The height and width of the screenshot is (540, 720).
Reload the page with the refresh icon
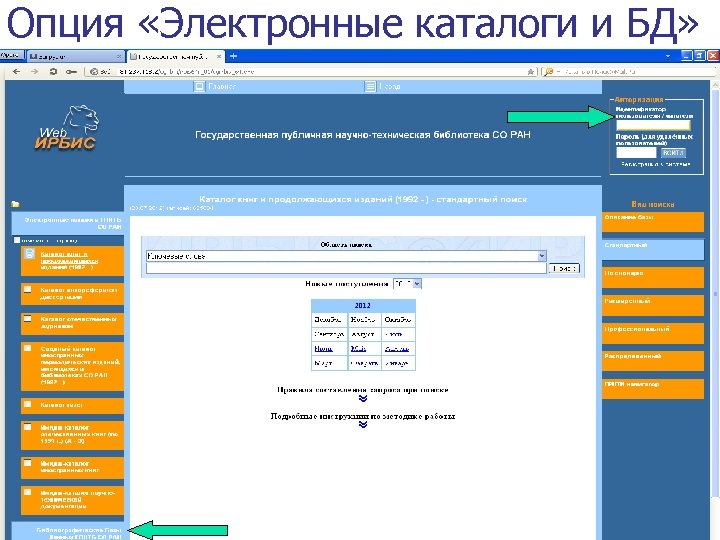[53, 72]
